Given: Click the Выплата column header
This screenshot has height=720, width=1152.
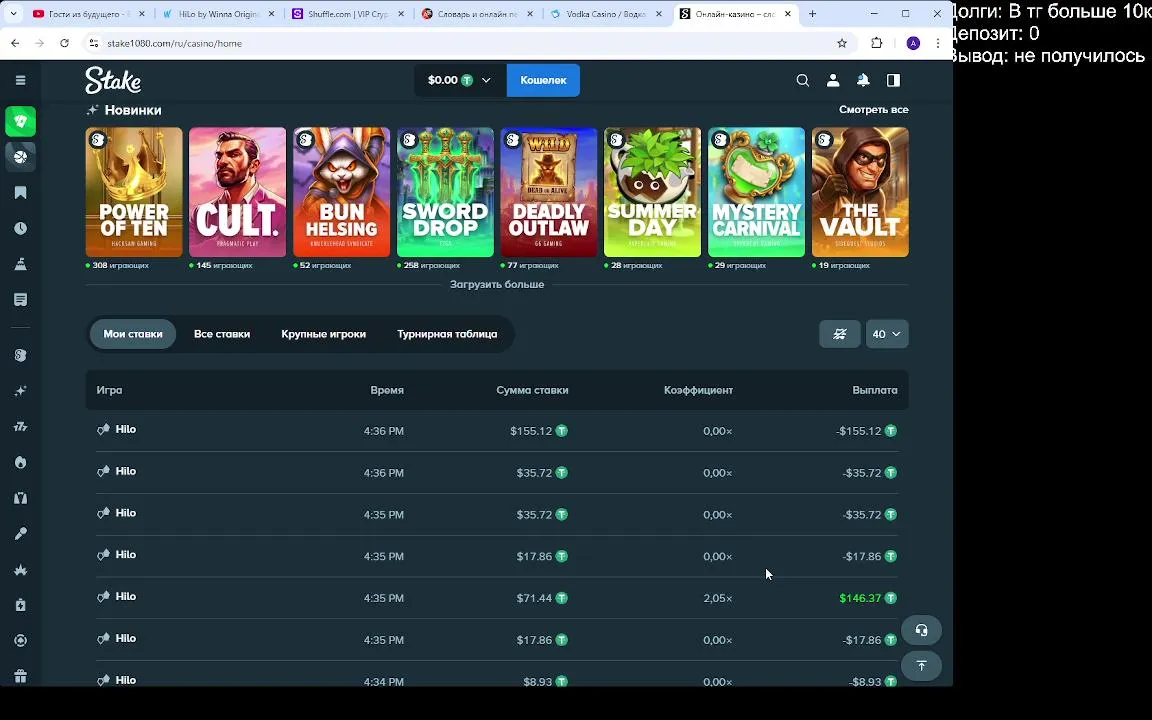Looking at the screenshot, I should point(874,390).
